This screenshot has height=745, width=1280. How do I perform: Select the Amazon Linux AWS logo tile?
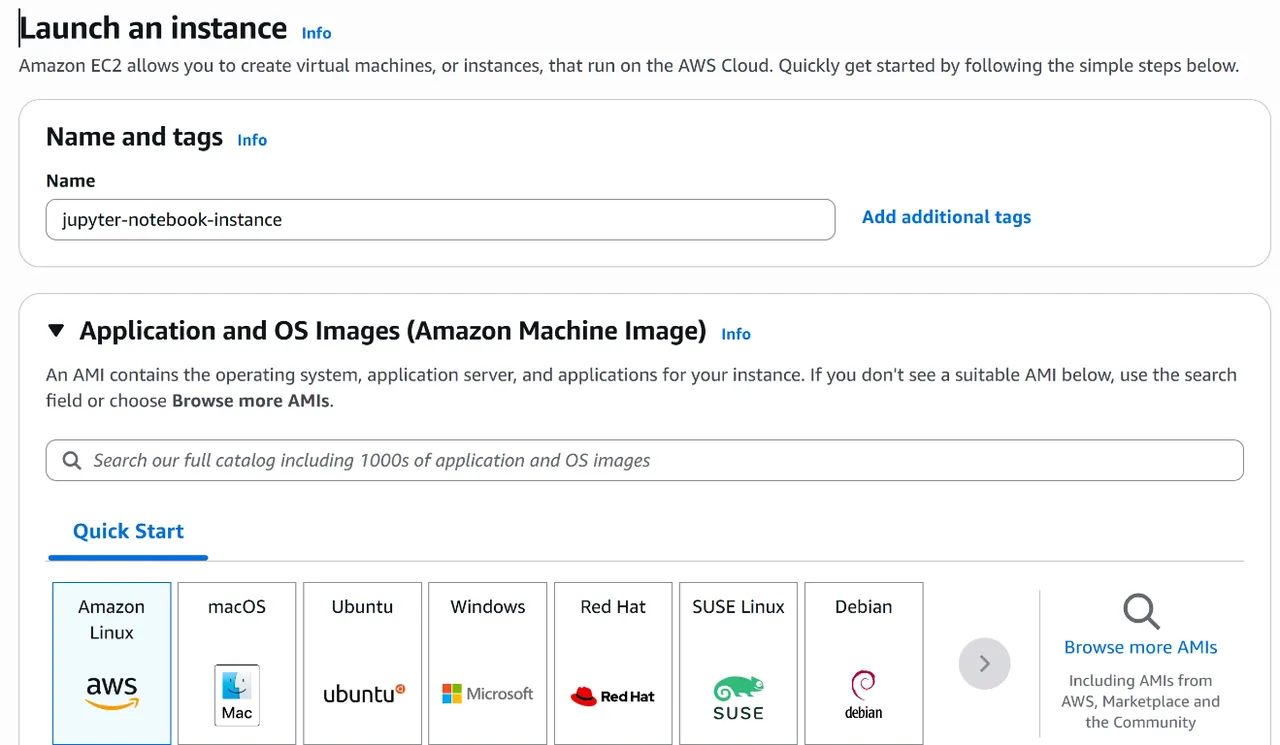(111, 691)
